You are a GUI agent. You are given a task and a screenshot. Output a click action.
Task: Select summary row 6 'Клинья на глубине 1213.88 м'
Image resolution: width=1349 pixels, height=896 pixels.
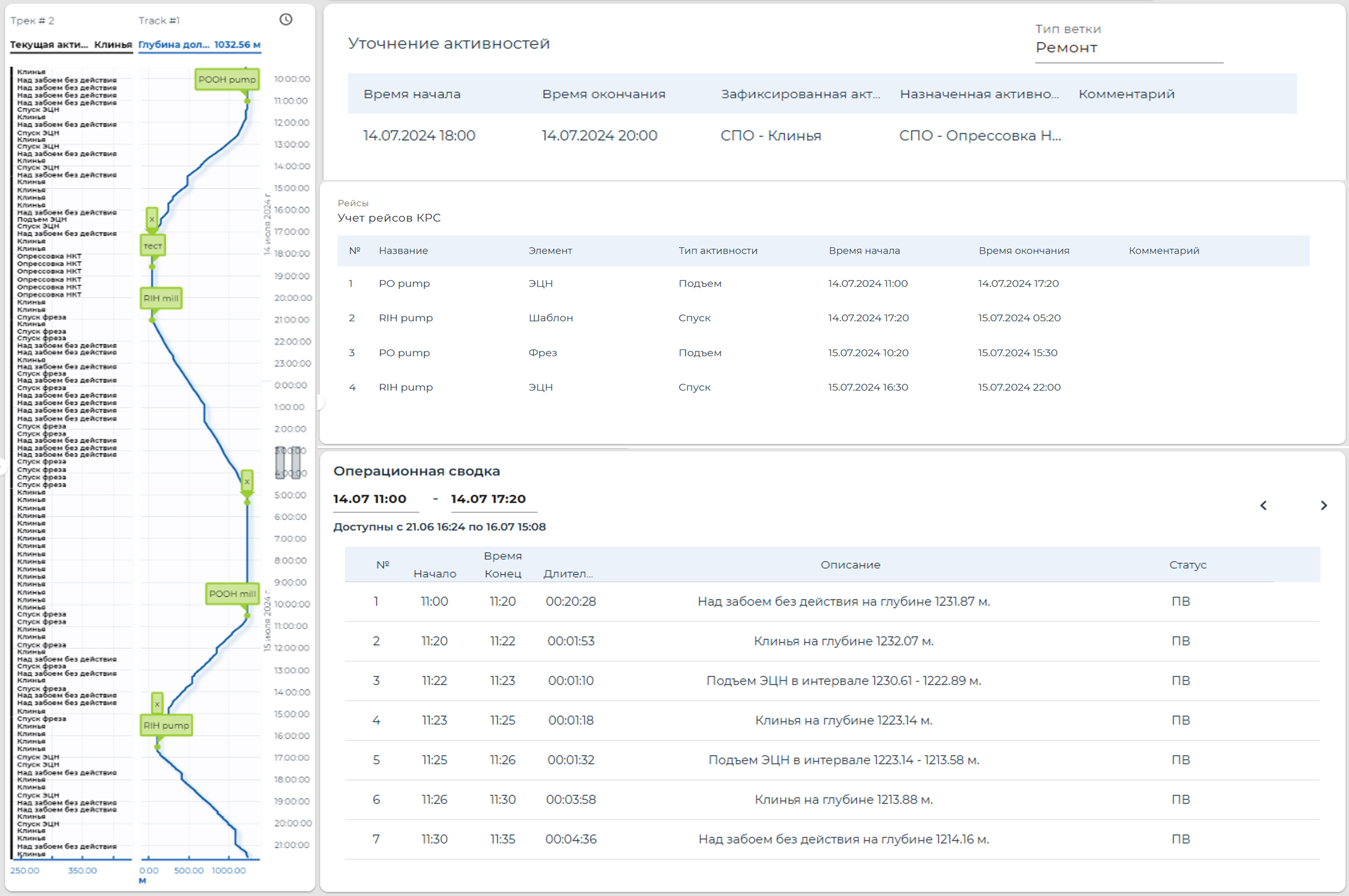[x=832, y=799]
